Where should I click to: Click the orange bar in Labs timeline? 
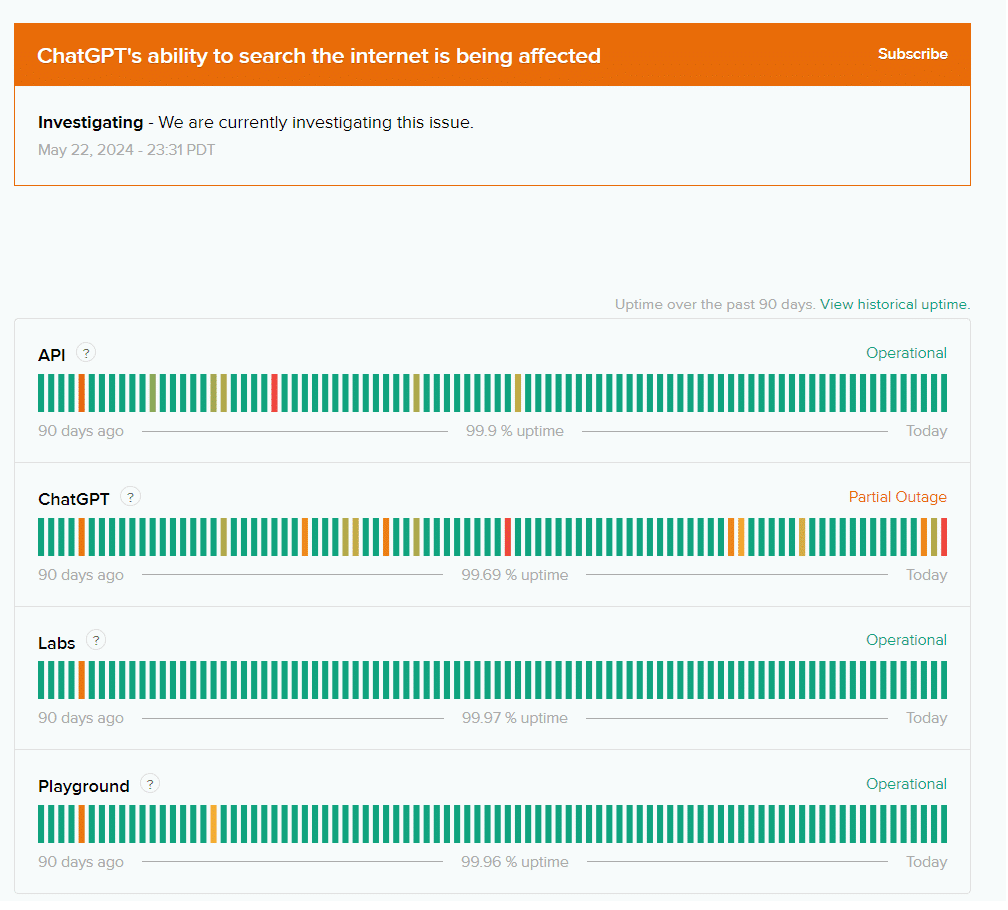point(82,681)
